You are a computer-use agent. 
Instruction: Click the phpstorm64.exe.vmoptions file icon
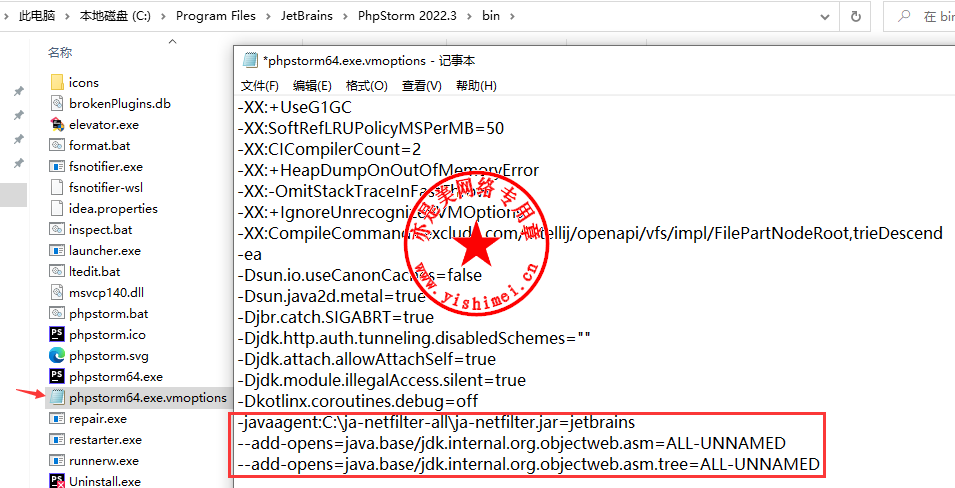(57, 397)
